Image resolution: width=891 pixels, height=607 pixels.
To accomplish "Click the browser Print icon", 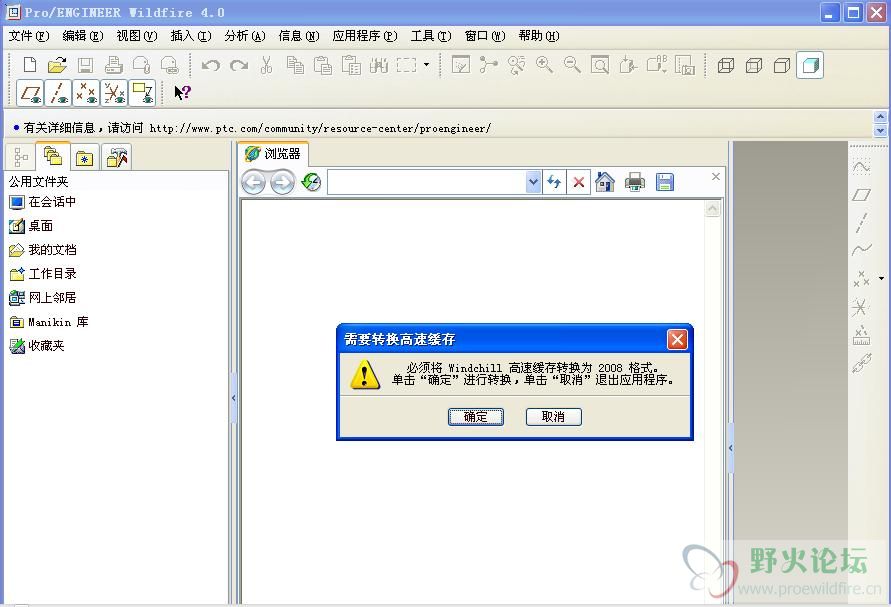I will (x=635, y=182).
